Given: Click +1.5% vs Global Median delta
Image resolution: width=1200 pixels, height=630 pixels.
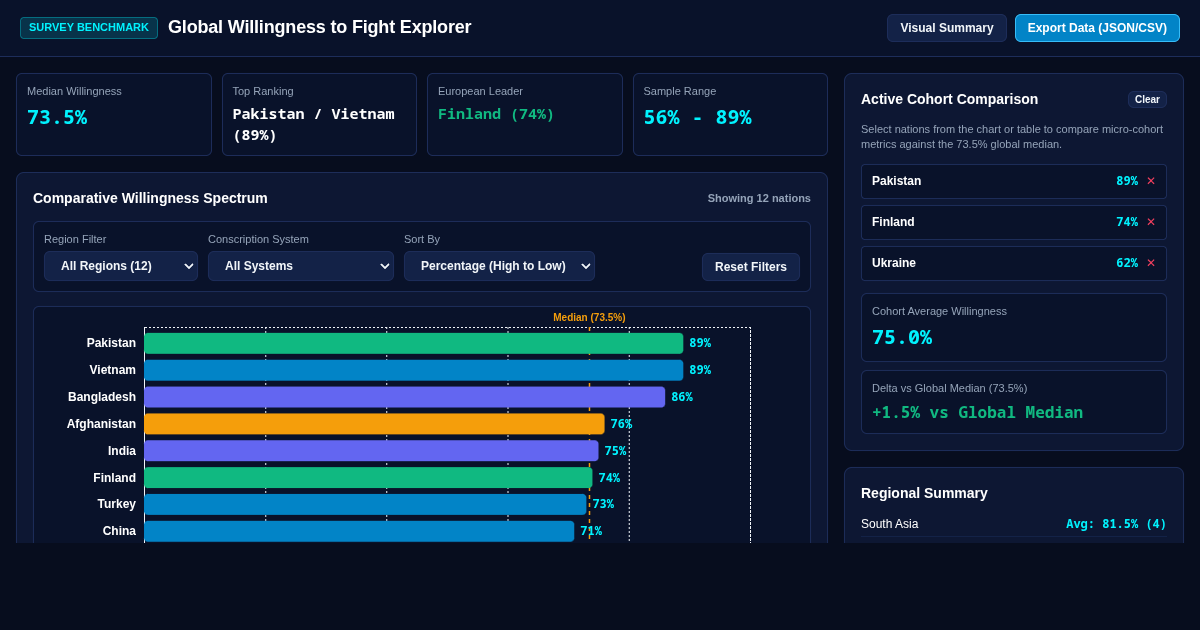Looking at the screenshot, I should 977,412.
